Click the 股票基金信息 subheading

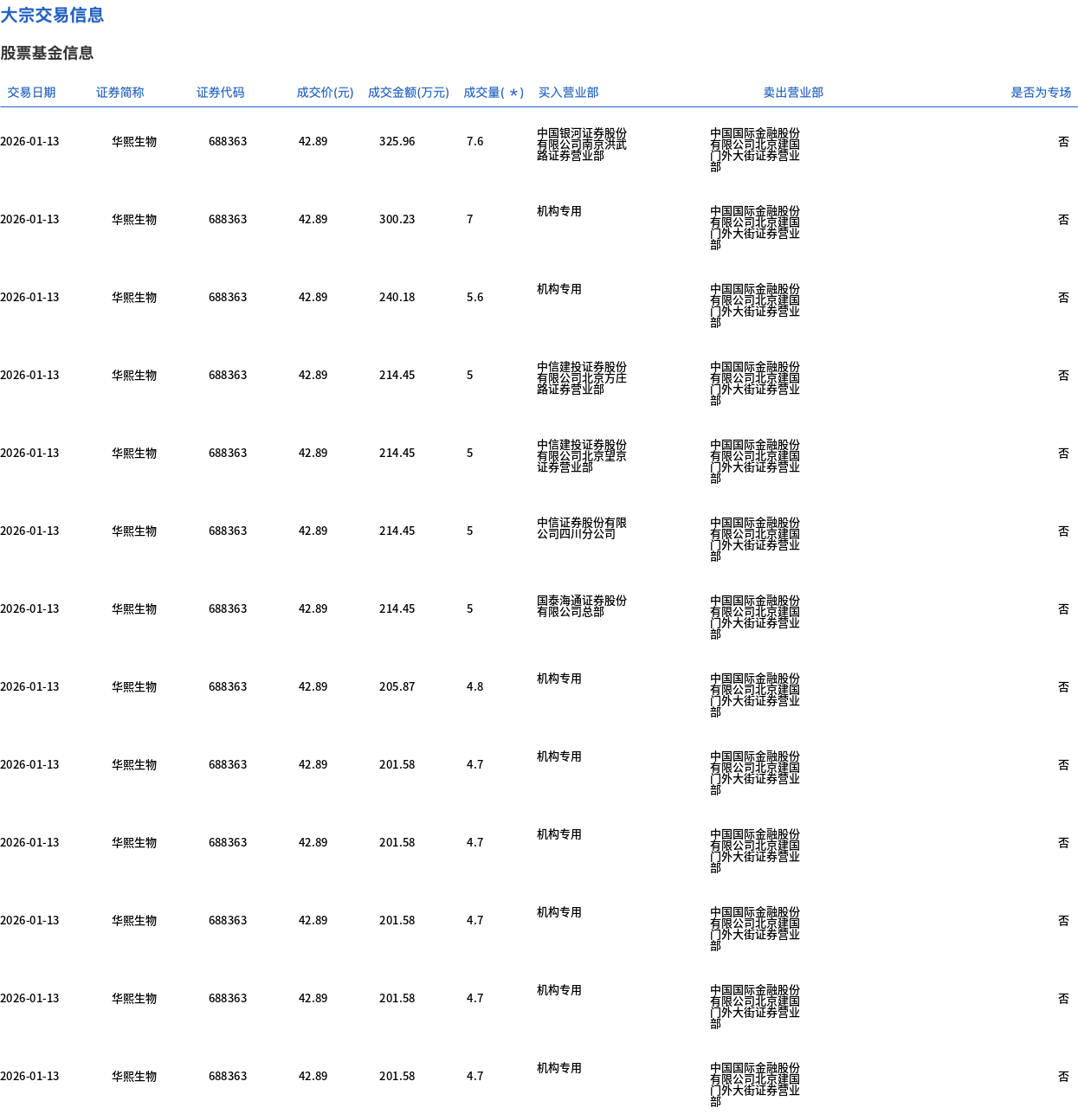tap(47, 53)
